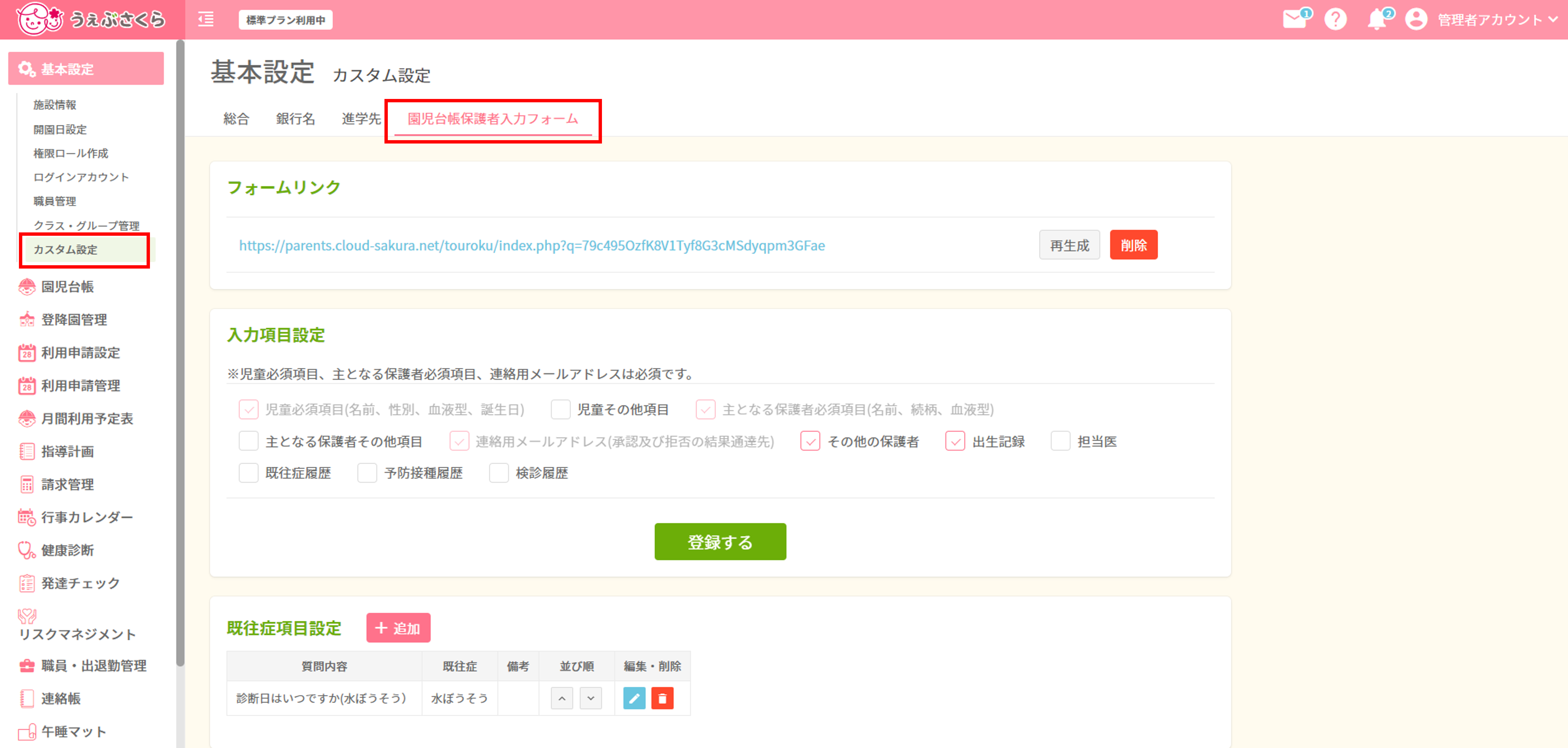1568x748 pixels.
Task: Switch to the 総合 tab
Action: point(236,118)
